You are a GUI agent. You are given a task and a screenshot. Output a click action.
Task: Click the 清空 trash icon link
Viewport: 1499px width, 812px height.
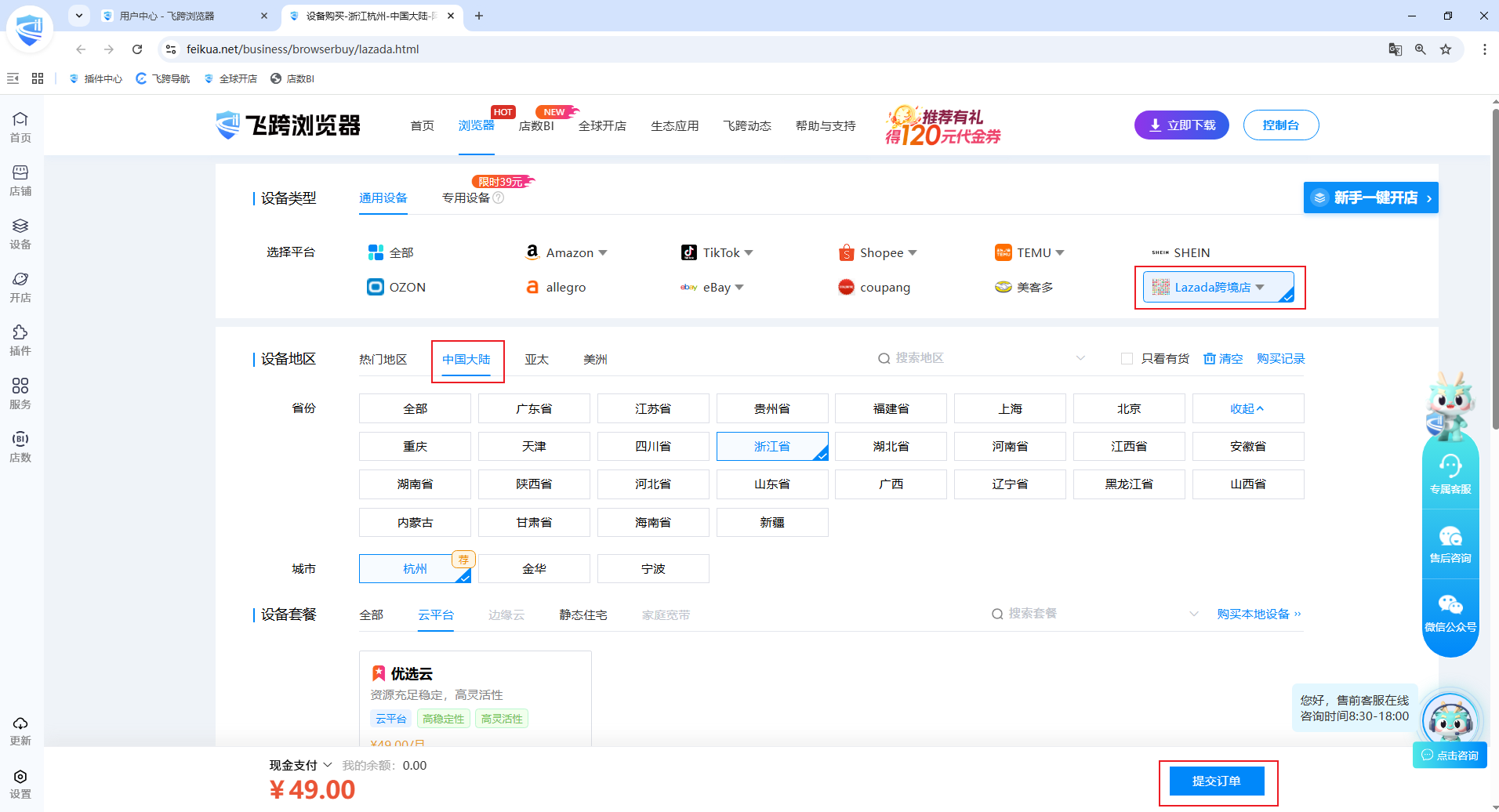1223,358
